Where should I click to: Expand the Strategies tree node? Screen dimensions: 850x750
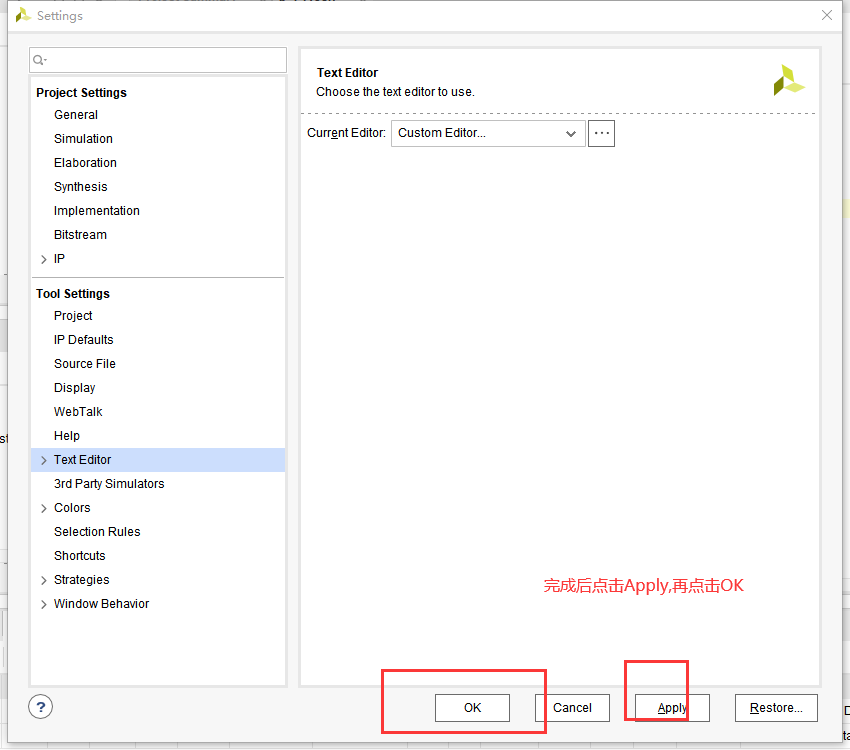click(44, 580)
